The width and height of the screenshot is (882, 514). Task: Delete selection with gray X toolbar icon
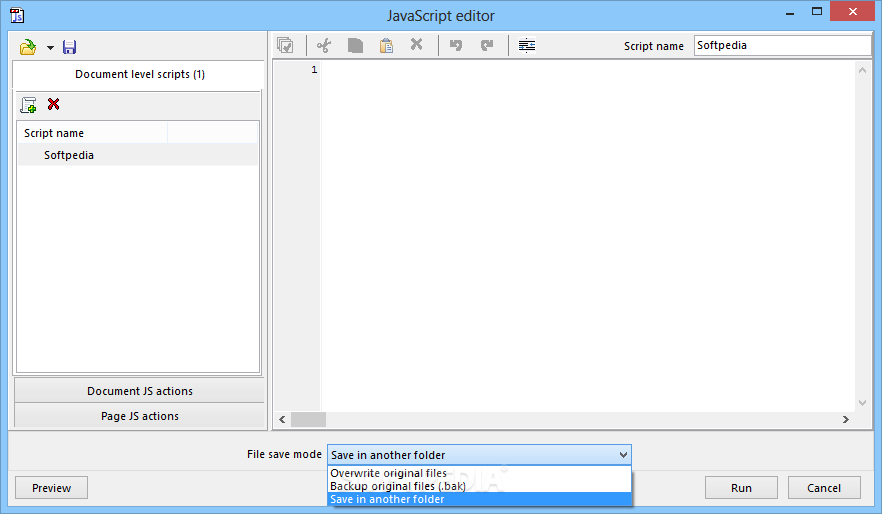(x=416, y=44)
